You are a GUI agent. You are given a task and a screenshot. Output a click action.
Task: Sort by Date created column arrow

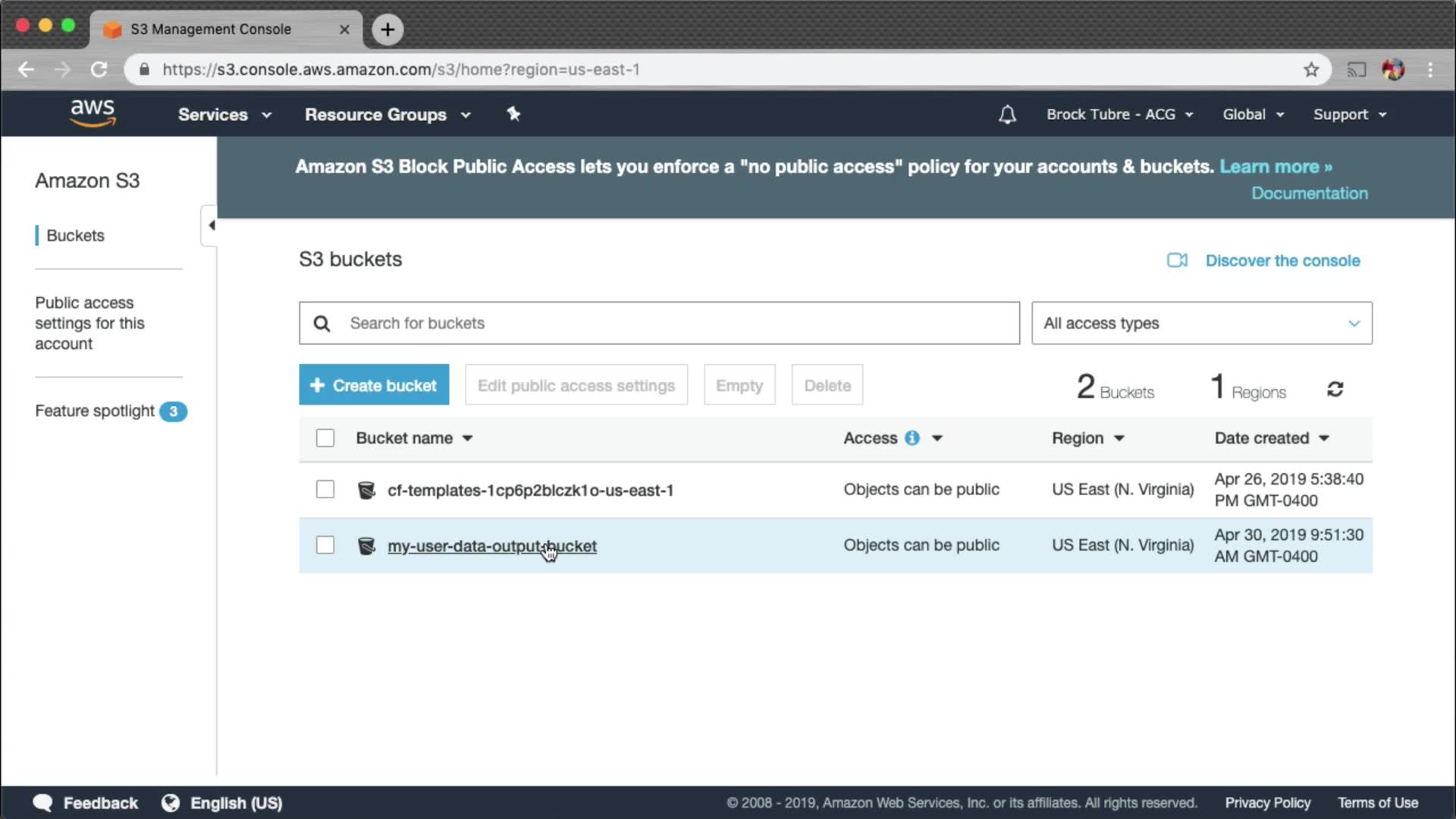click(x=1324, y=438)
